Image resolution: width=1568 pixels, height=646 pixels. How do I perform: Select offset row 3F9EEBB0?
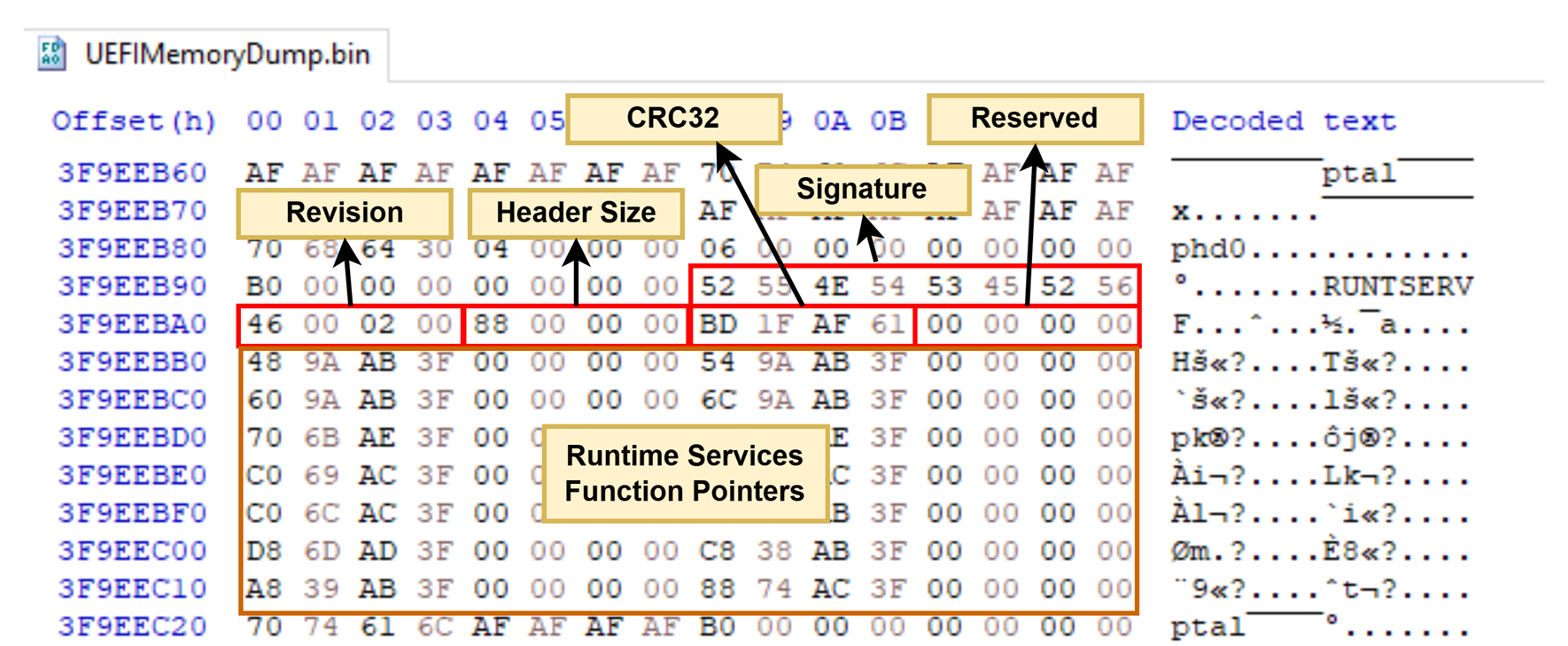point(132,362)
